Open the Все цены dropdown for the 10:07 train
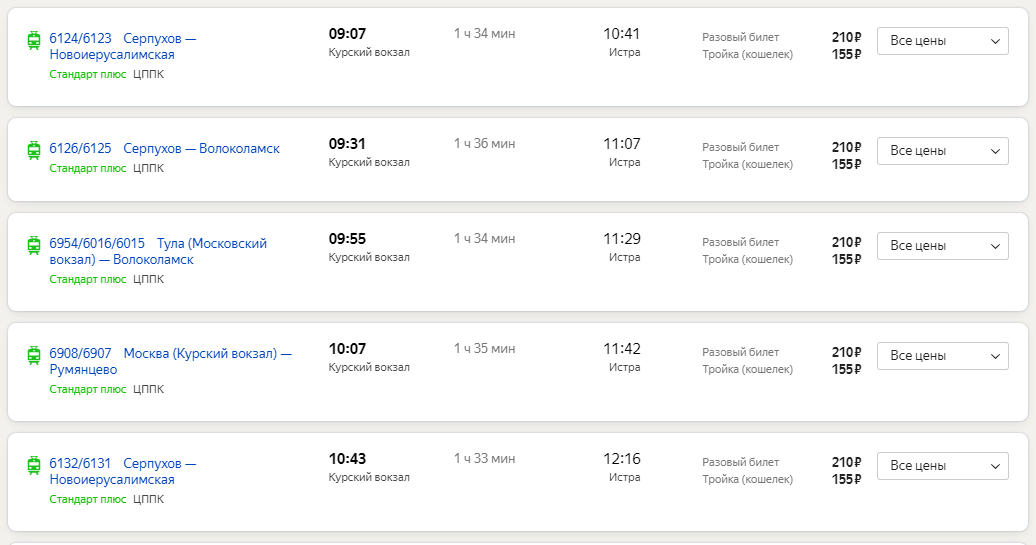 pos(942,355)
